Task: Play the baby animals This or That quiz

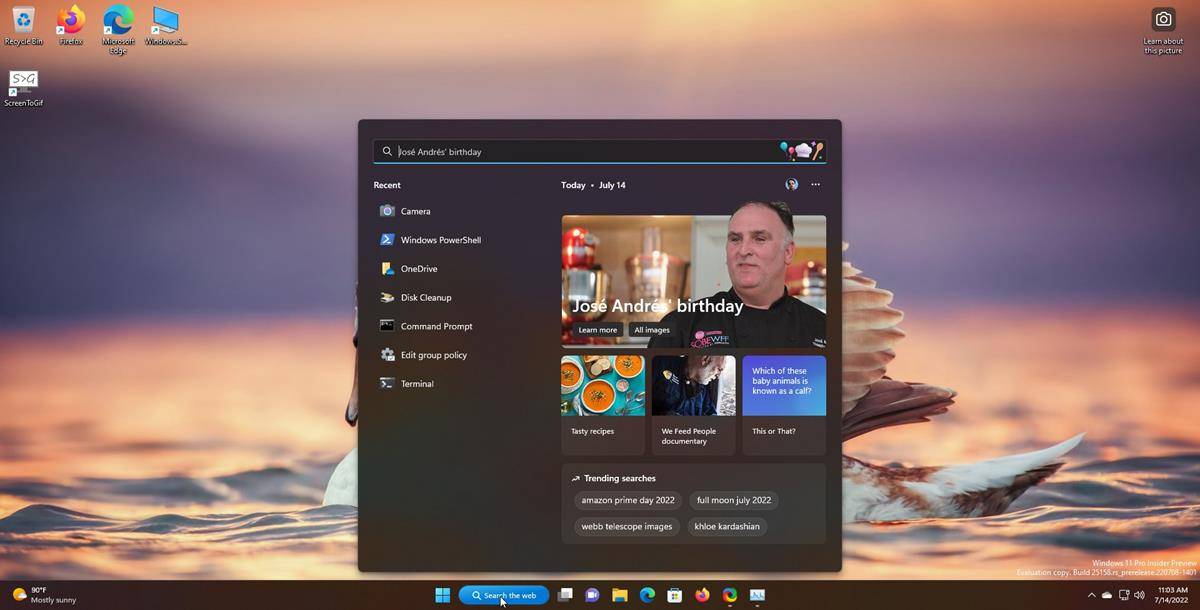Action: pyautogui.click(x=784, y=385)
